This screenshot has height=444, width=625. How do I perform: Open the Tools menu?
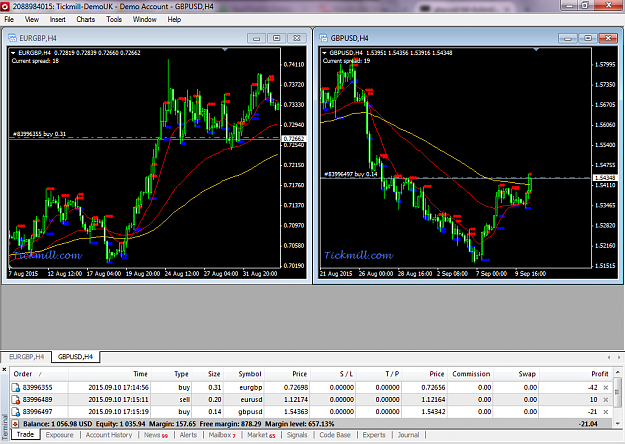point(114,20)
